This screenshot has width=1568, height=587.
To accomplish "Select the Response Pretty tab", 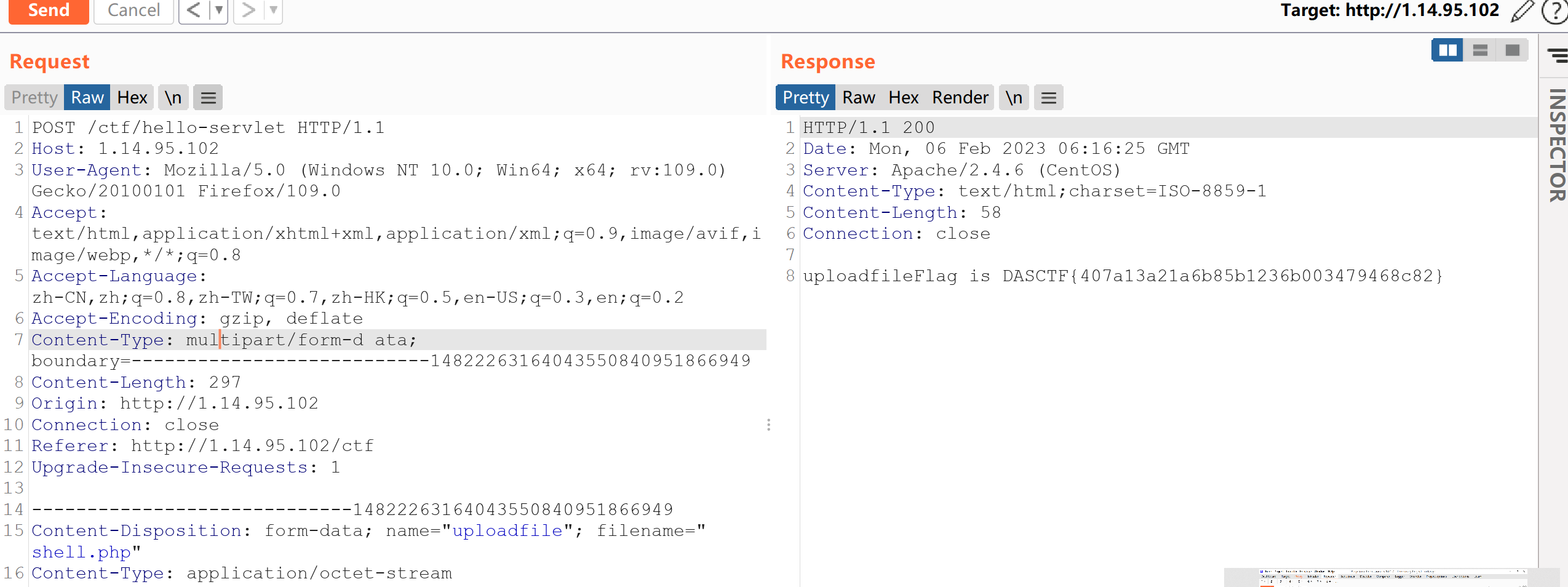I will [805, 97].
